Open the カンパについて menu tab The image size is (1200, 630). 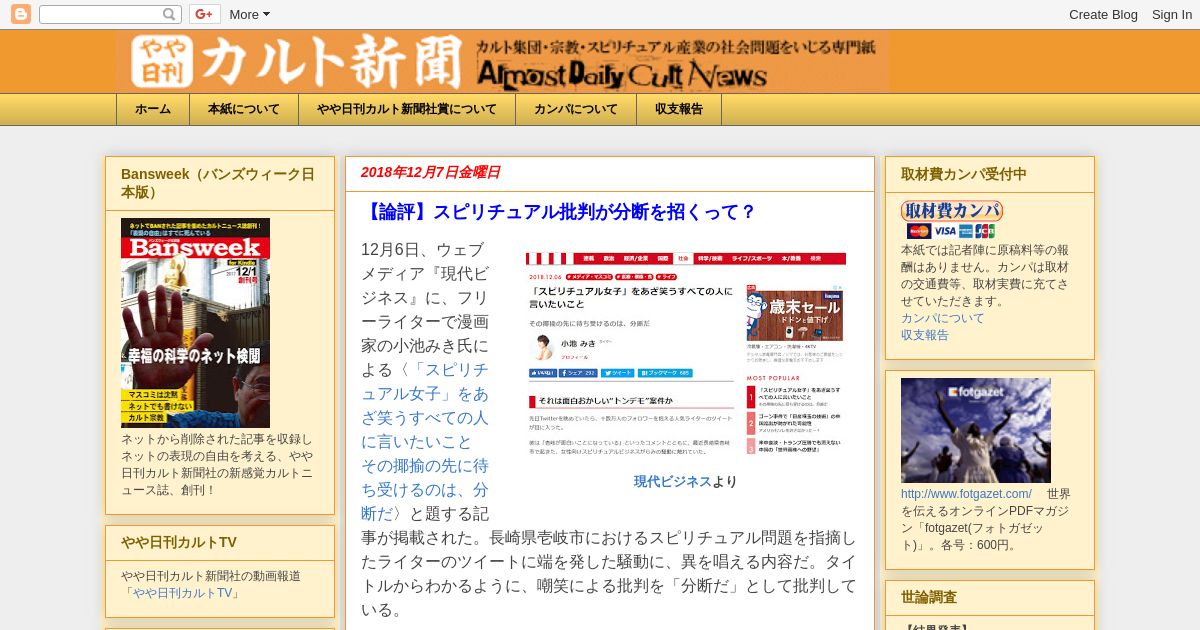coord(576,109)
